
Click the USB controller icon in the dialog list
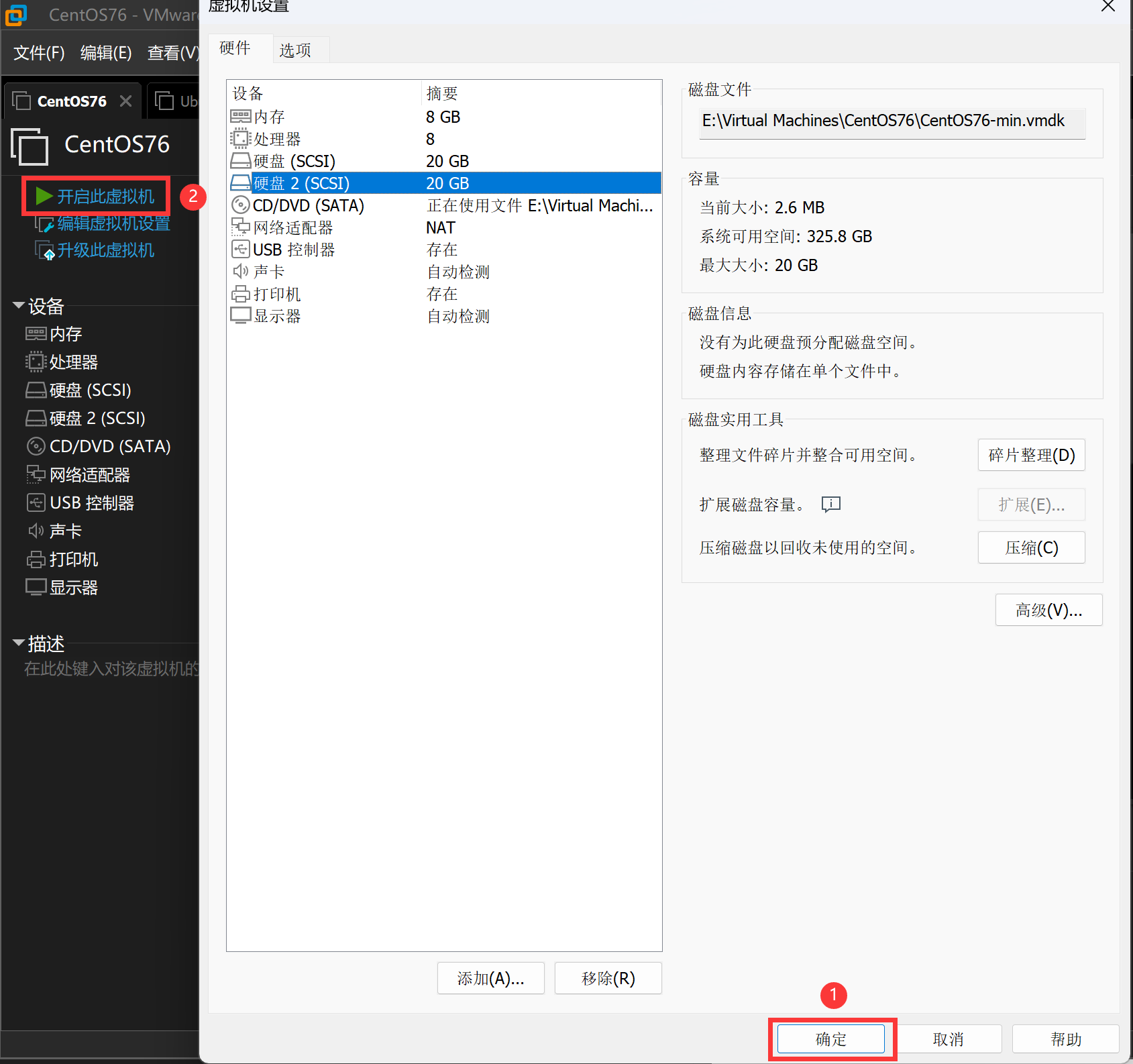(x=240, y=250)
